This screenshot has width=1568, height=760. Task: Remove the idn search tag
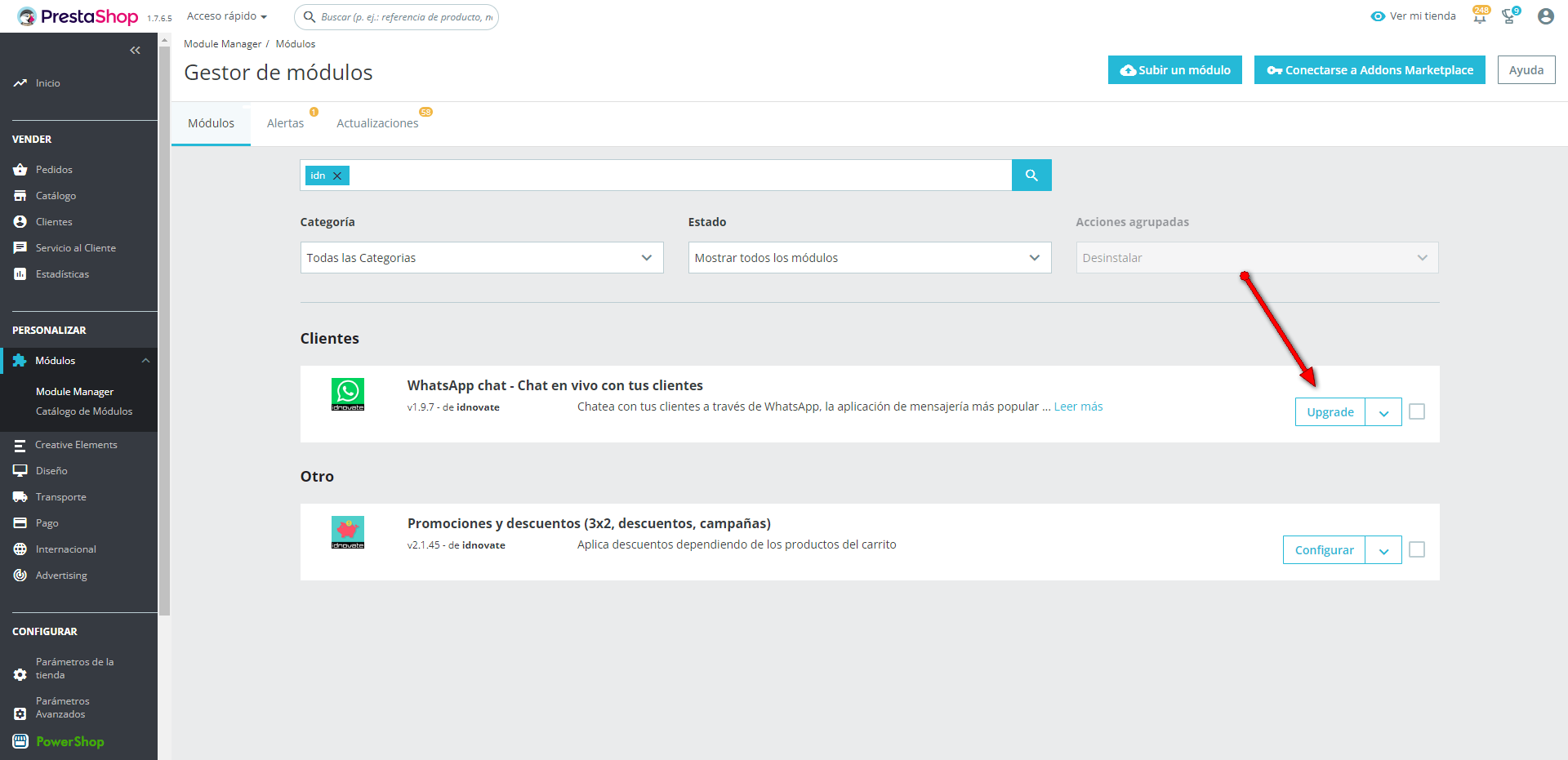[x=337, y=176]
